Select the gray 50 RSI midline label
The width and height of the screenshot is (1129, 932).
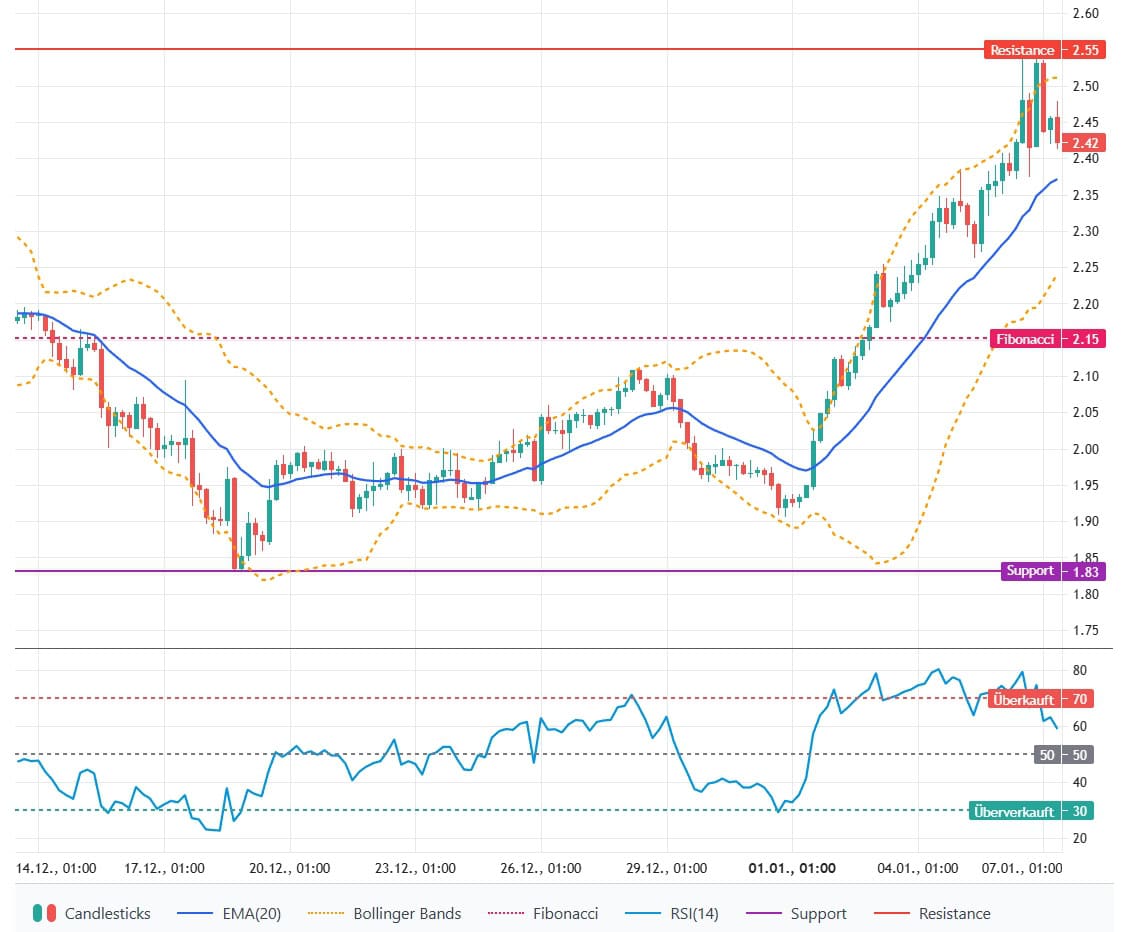coord(1061,755)
